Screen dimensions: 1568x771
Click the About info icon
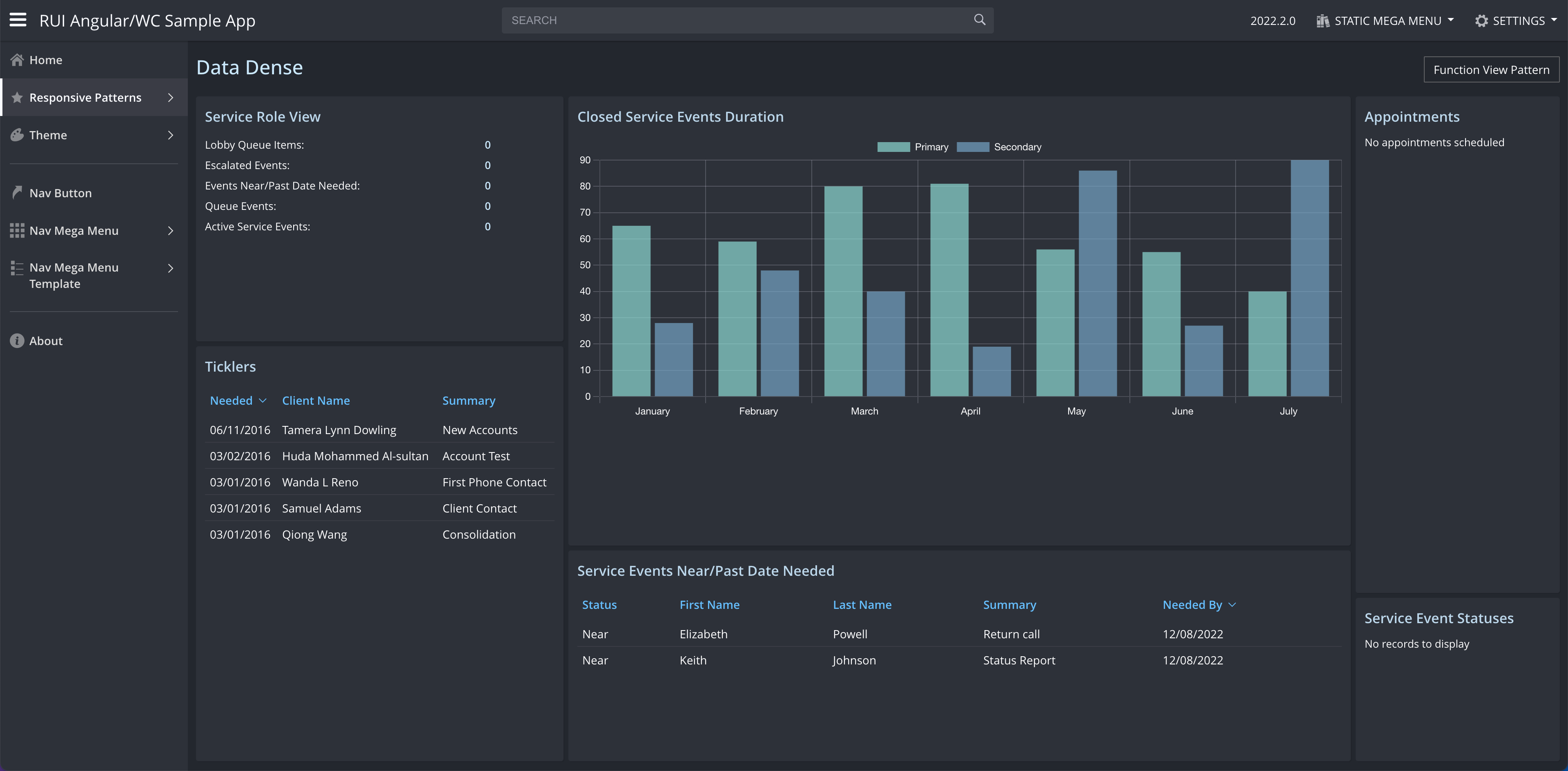click(17, 341)
